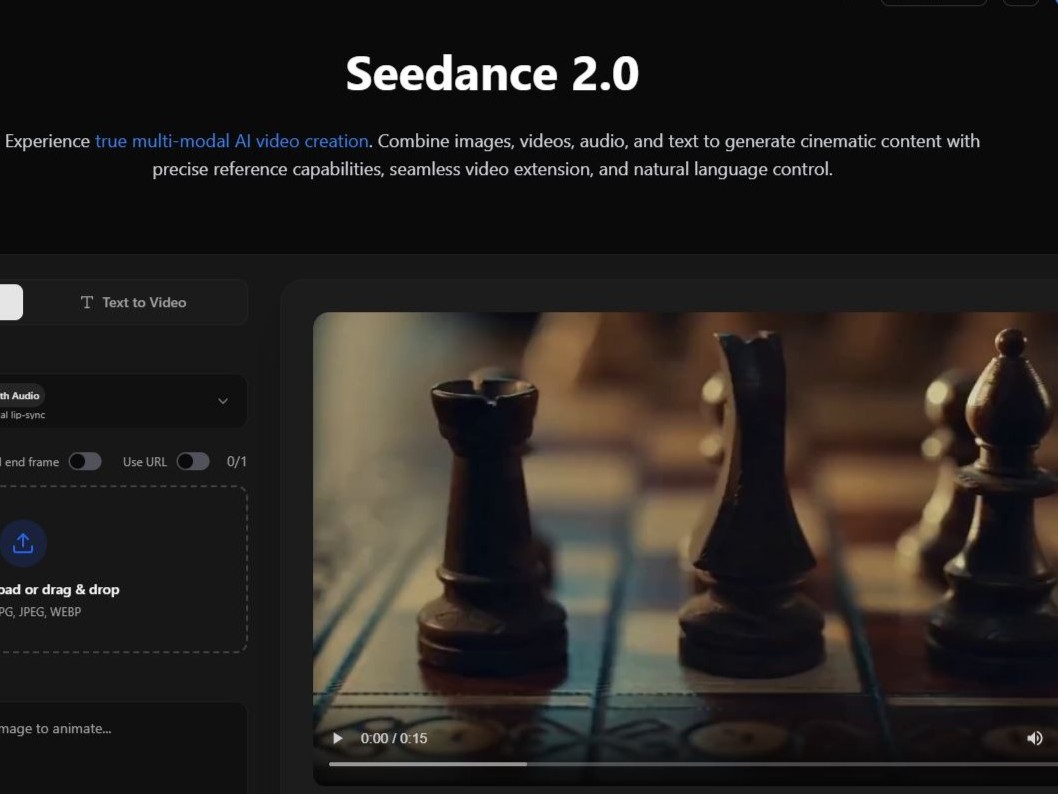Click the lip-sync subtitle text
The width and height of the screenshot is (1058, 794).
[x=23, y=415]
